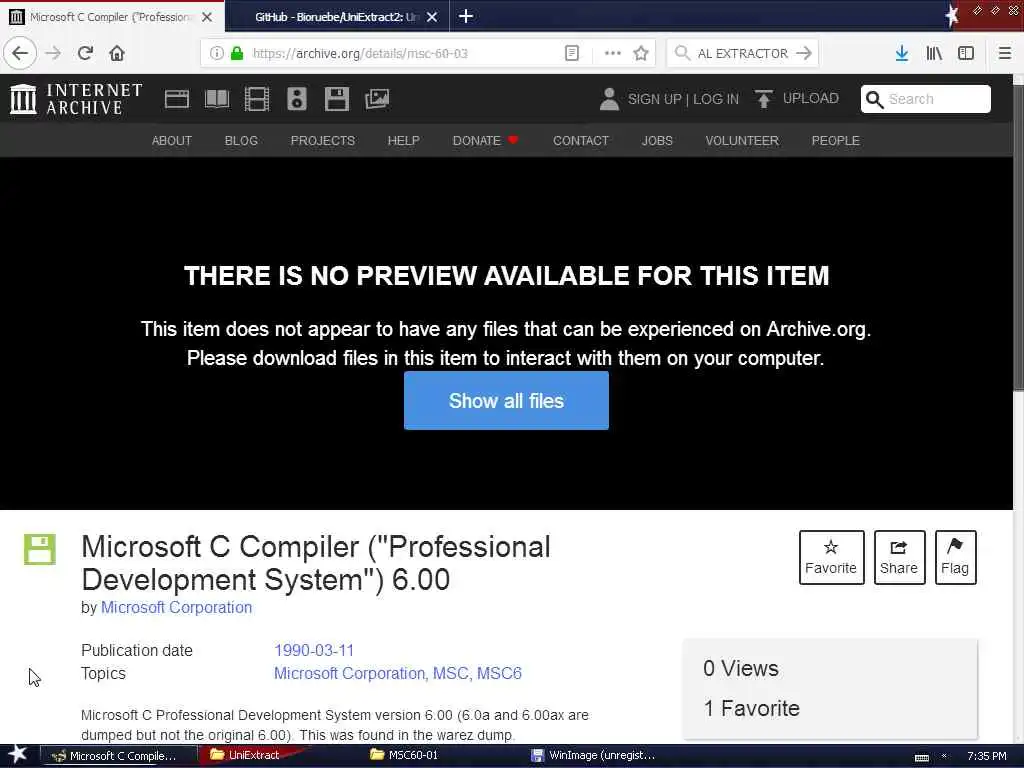1024x768 pixels.
Task: Click the keyboard icon in system tray
Action: (921, 756)
